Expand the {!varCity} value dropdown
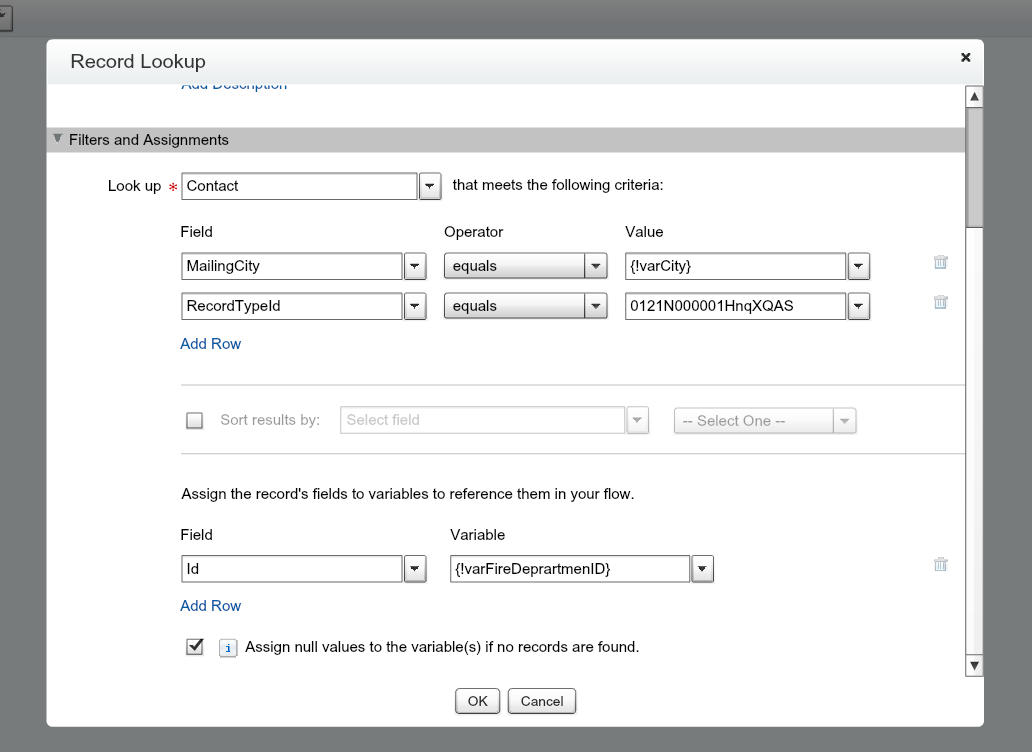Viewport: 1032px width, 752px height. click(859, 267)
